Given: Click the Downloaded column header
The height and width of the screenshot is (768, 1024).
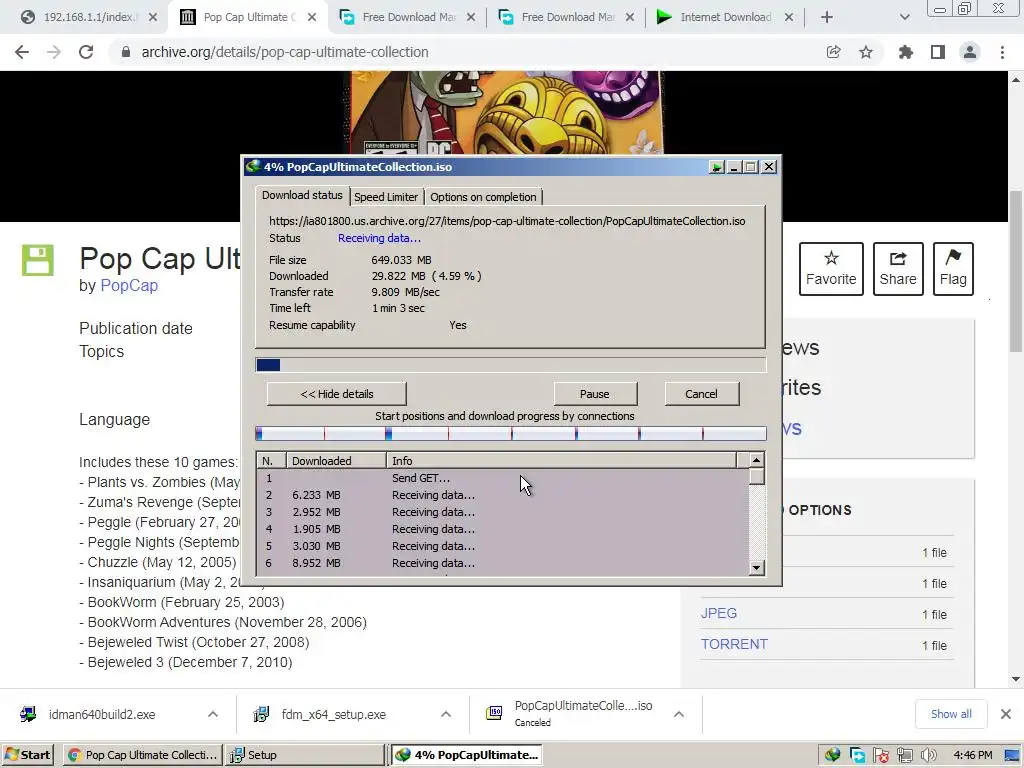Looking at the screenshot, I should point(336,460).
